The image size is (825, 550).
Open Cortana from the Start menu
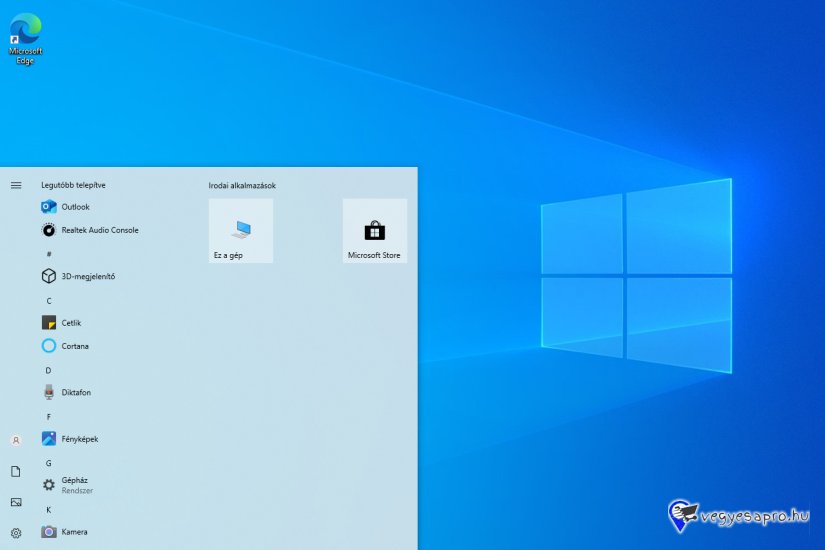point(74,346)
